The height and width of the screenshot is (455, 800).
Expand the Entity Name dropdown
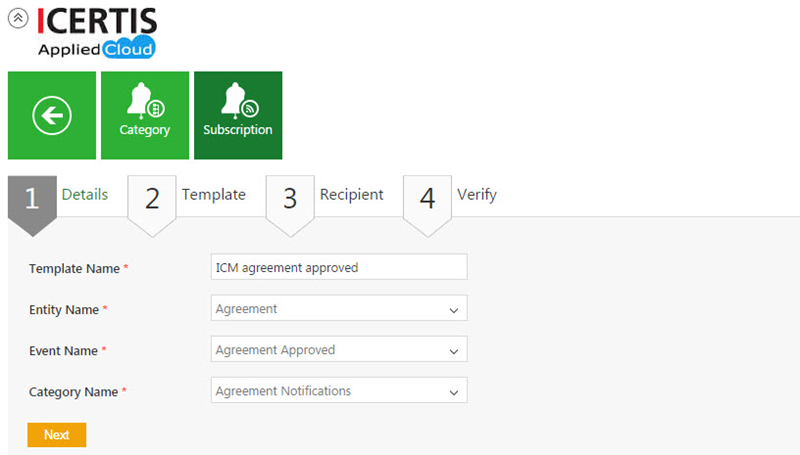(x=339, y=309)
